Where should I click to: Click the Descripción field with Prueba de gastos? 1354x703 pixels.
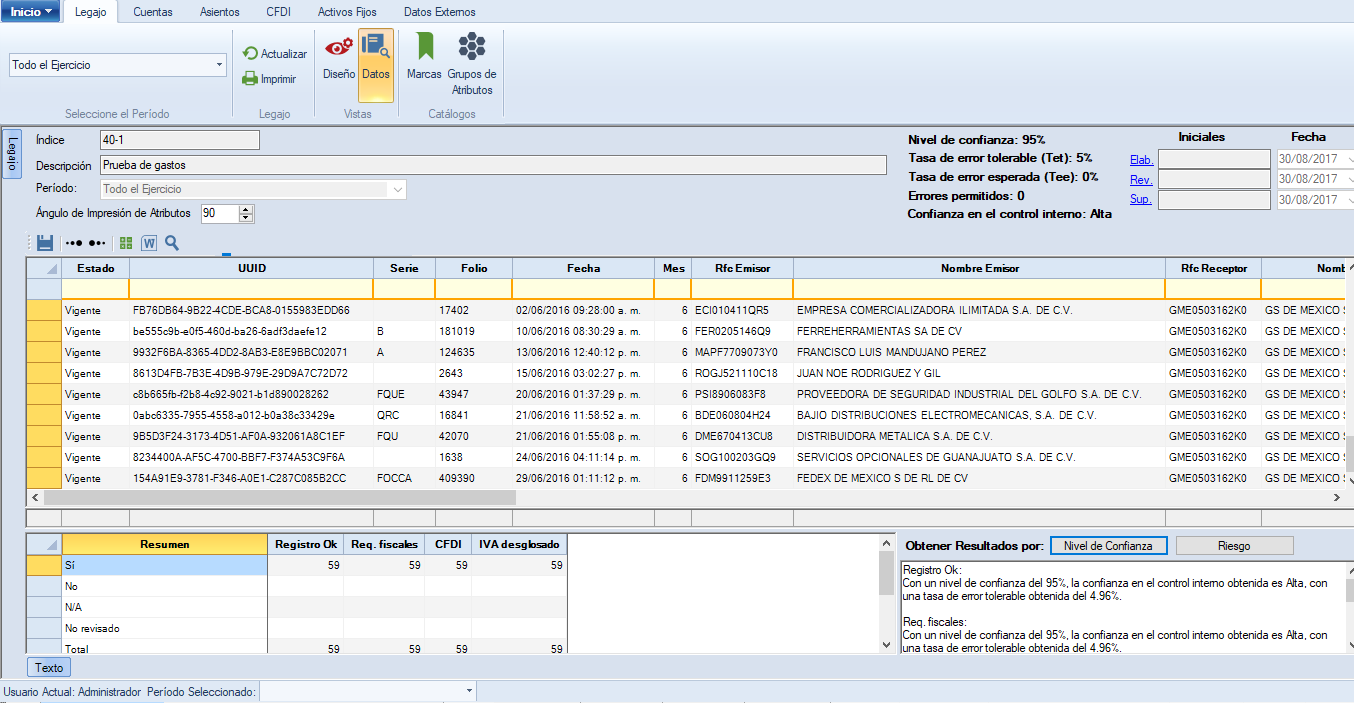pyautogui.click(x=492, y=165)
